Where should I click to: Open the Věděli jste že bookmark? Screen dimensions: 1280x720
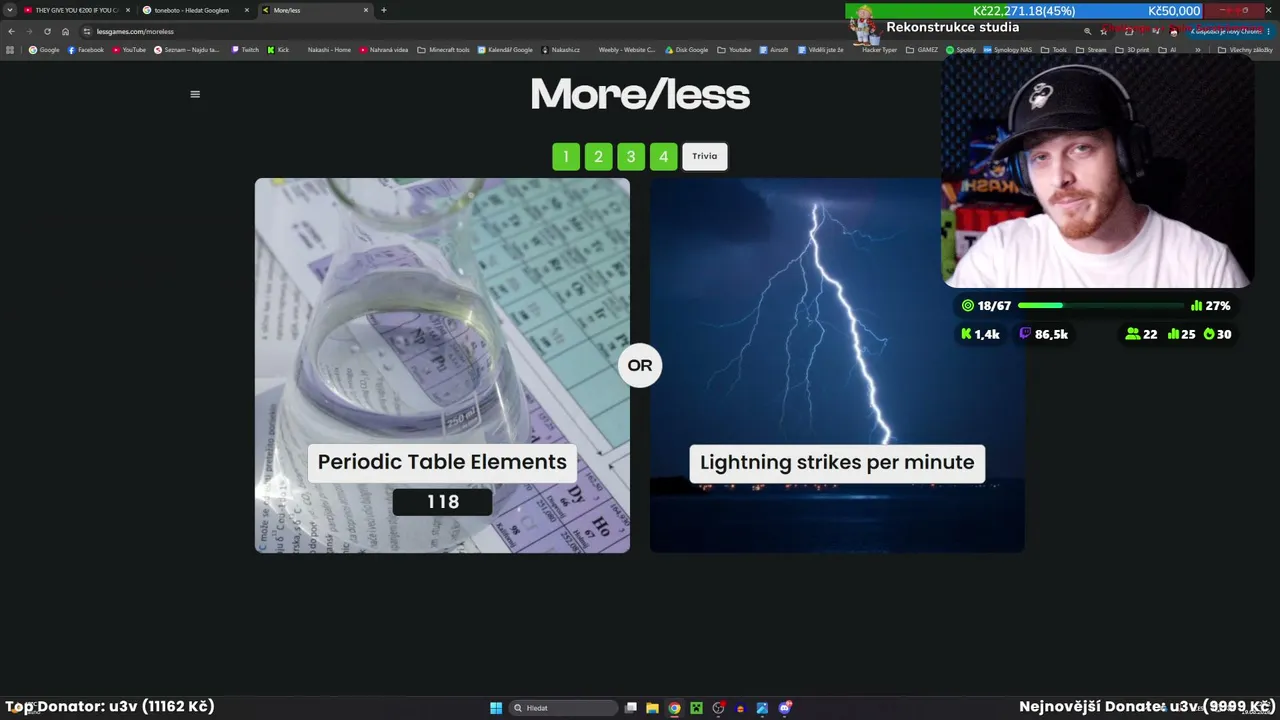click(821, 50)
